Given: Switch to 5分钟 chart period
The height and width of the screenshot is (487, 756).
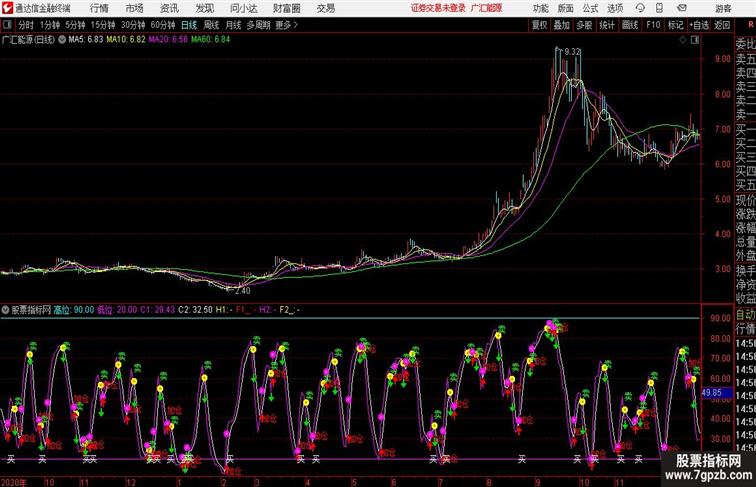Looking at the screenshot, I should 75,25.
